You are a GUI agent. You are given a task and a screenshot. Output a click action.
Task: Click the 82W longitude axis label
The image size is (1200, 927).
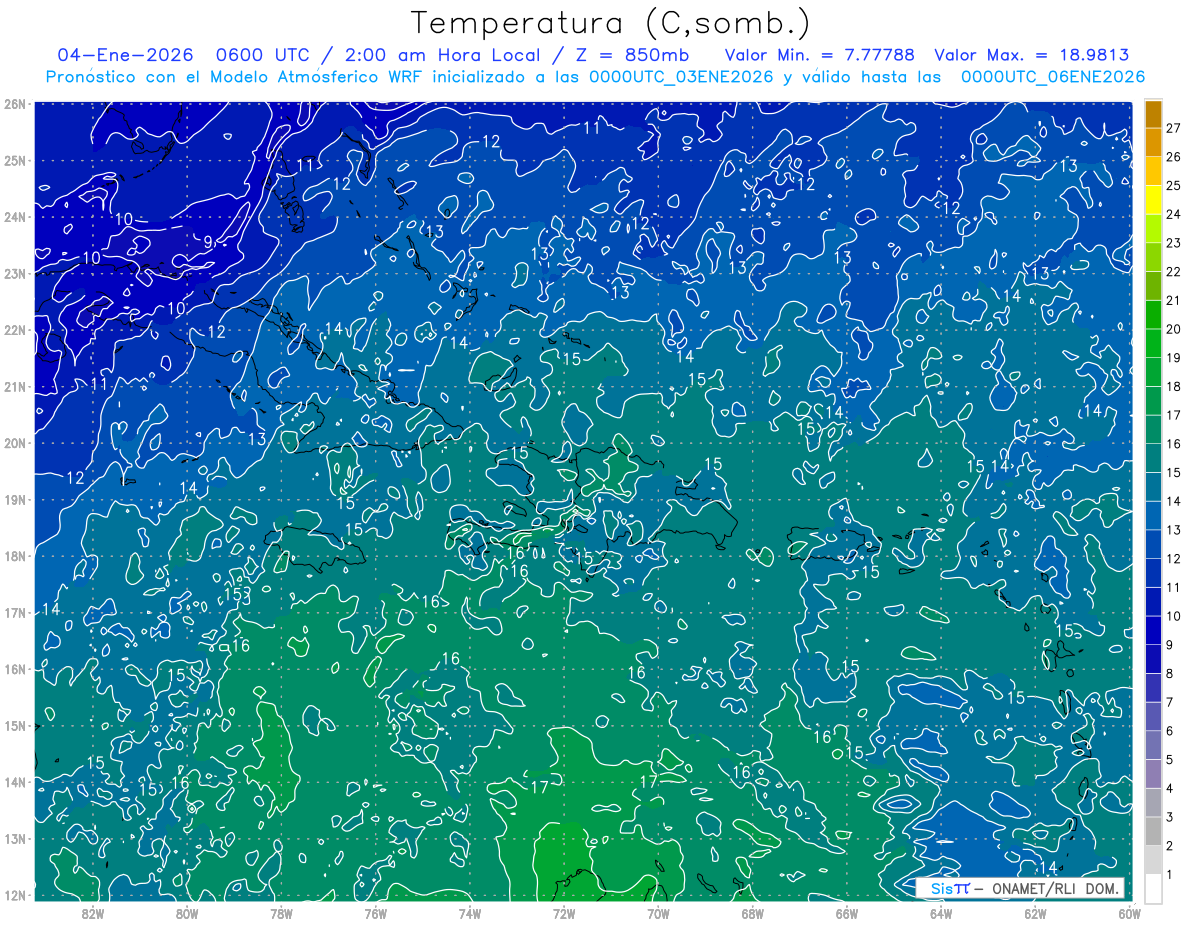(x=92, y=912)
